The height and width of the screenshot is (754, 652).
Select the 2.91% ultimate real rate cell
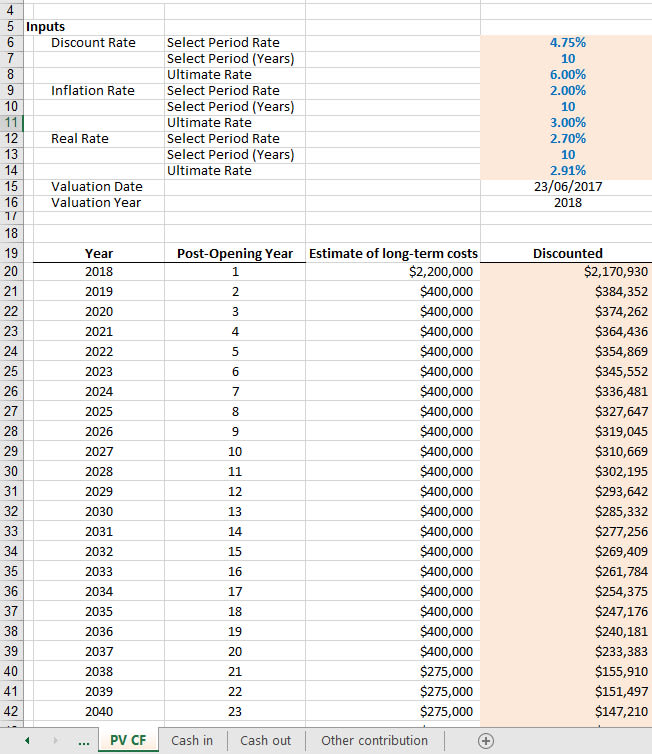566,171
